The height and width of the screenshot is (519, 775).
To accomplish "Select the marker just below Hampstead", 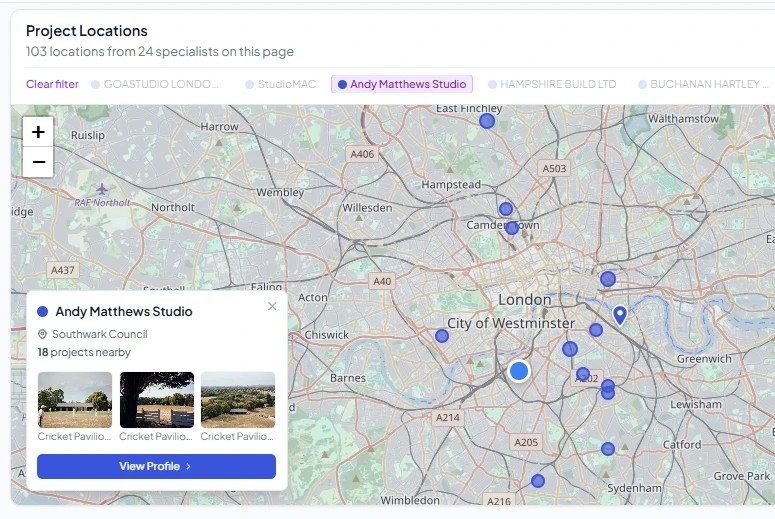I will (506, 209).
